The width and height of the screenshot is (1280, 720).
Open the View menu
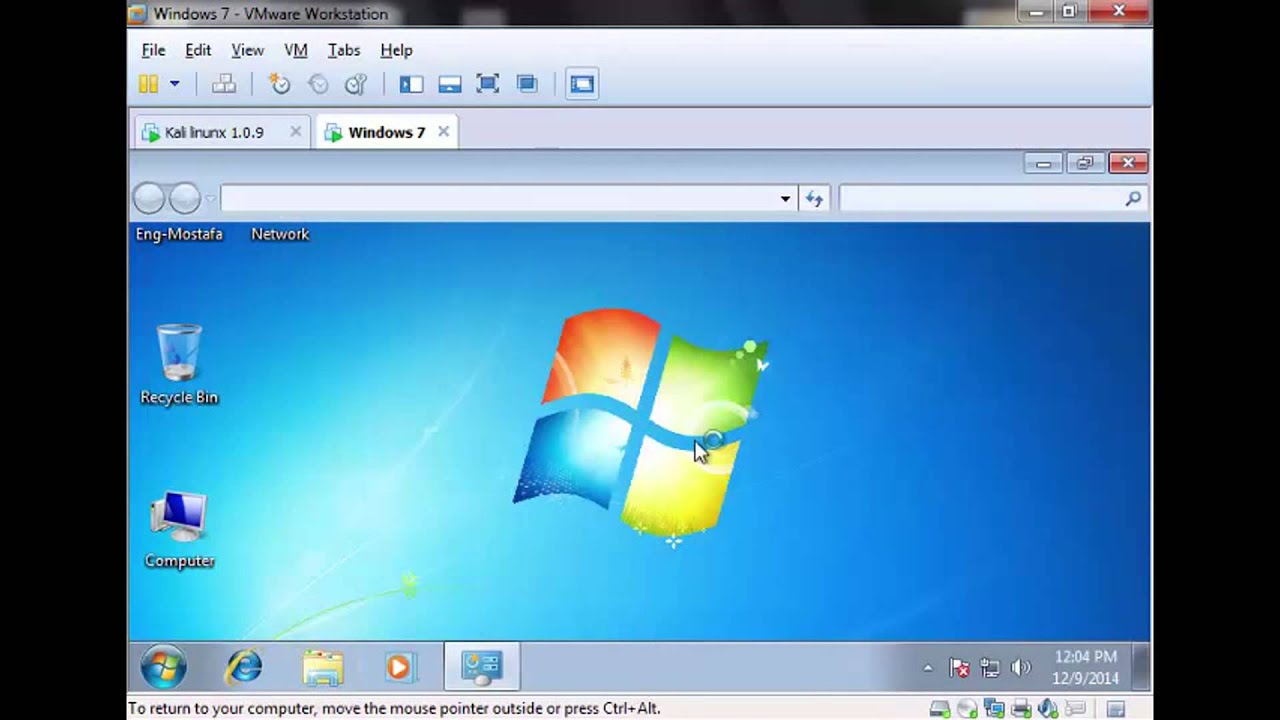click(x=247, y=50)
